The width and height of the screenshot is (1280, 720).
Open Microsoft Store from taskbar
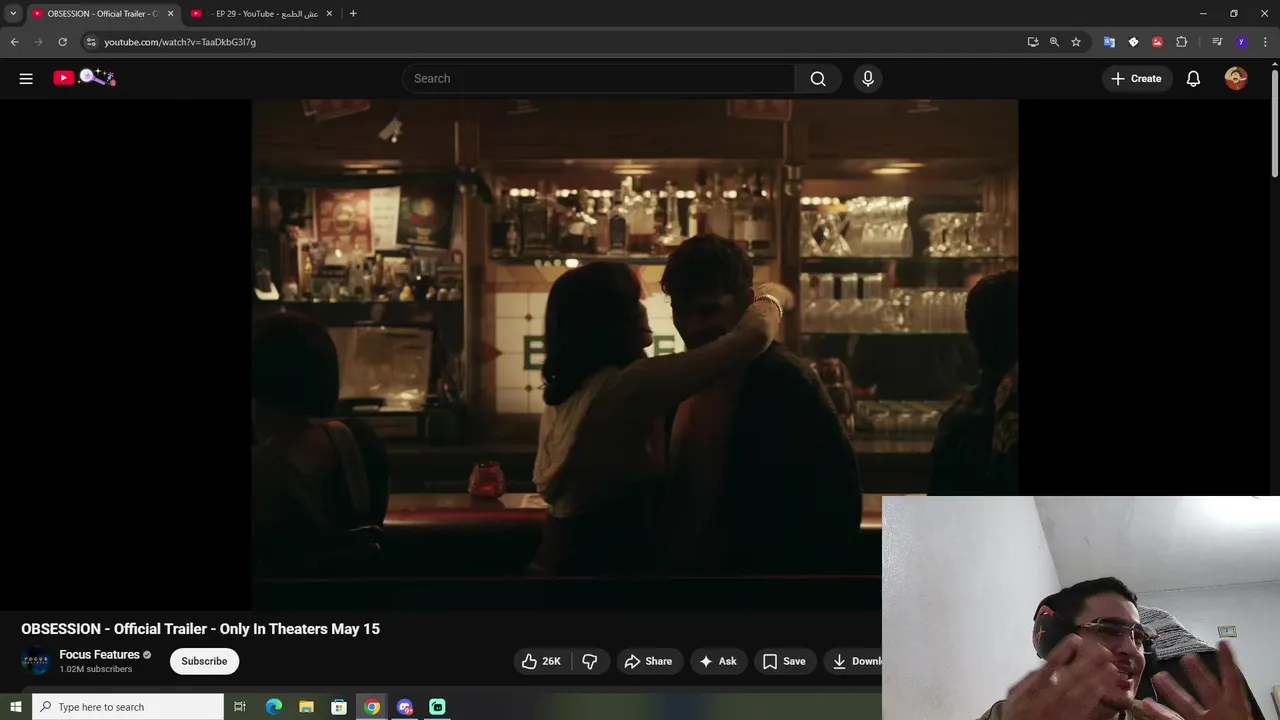(x=339, y=707)
